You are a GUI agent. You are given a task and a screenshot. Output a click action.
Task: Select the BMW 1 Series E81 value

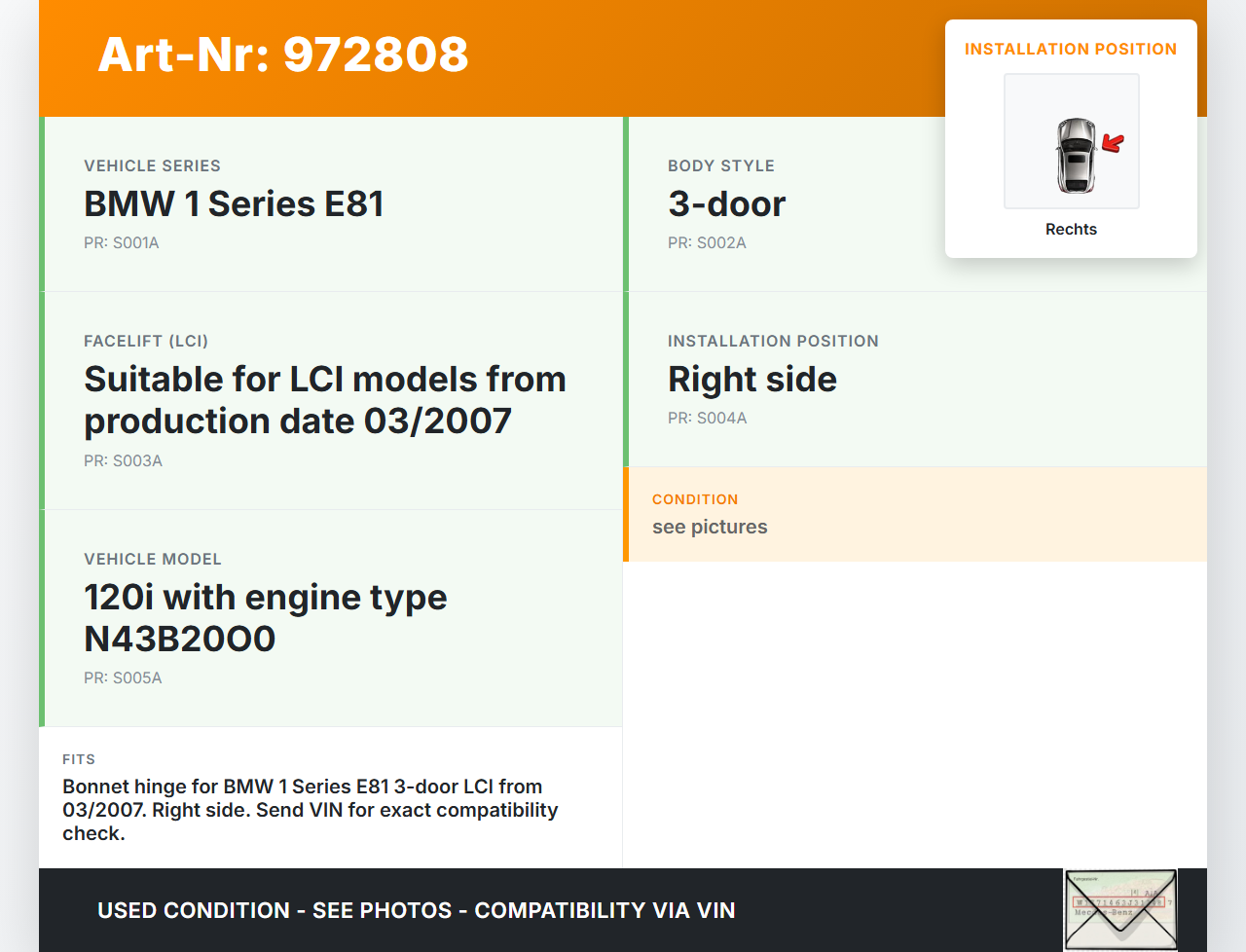pyautogui.click(x=234, y=204)
